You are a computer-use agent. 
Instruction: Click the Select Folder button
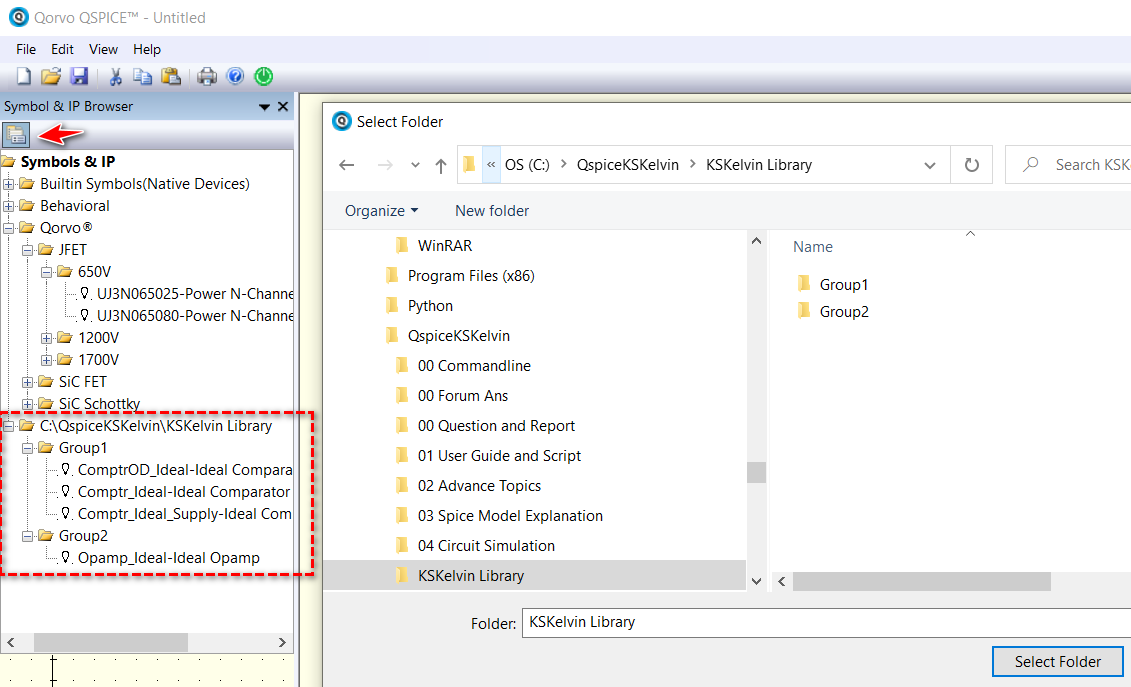tap(1057, 662)
